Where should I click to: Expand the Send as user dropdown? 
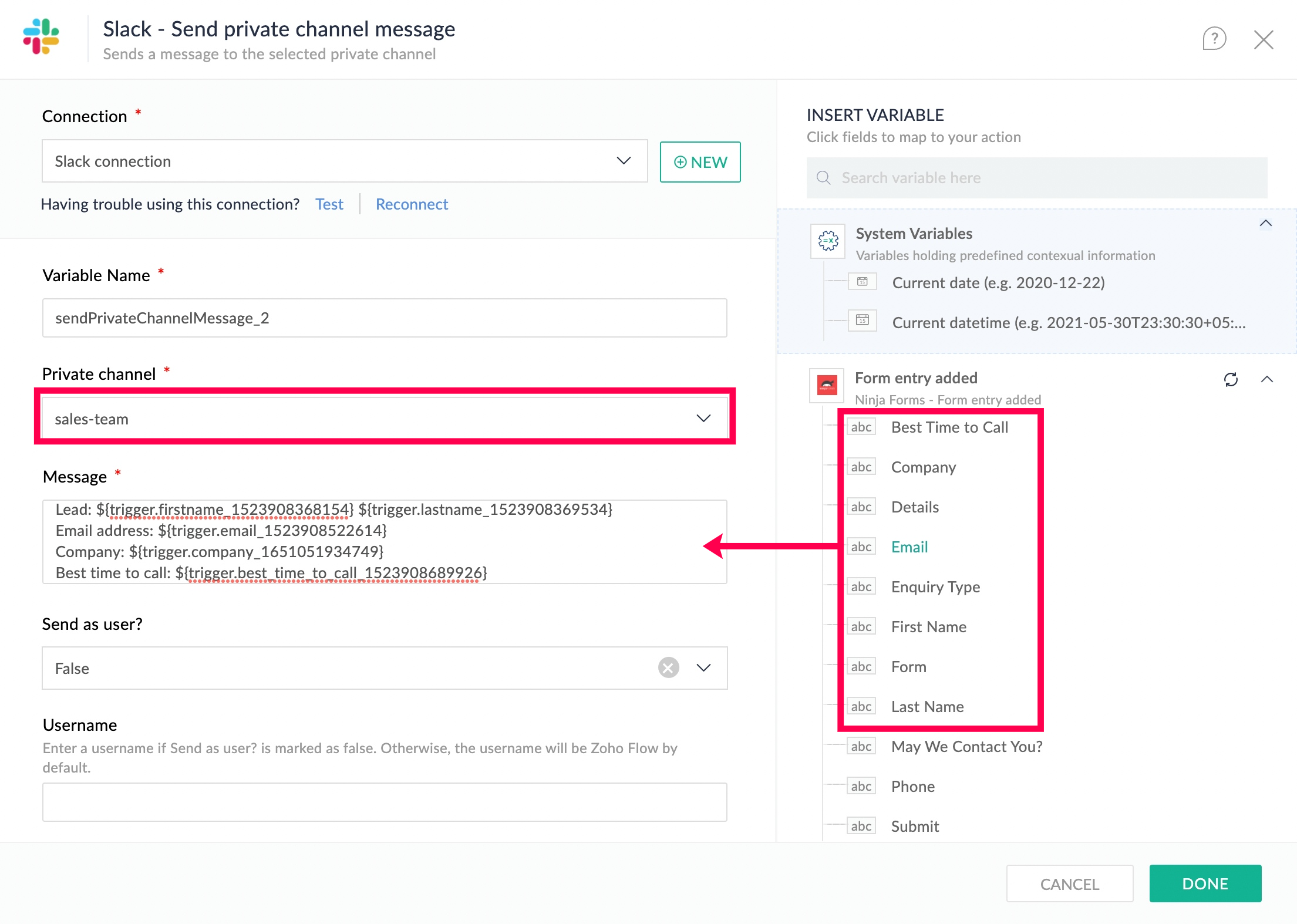703,667
